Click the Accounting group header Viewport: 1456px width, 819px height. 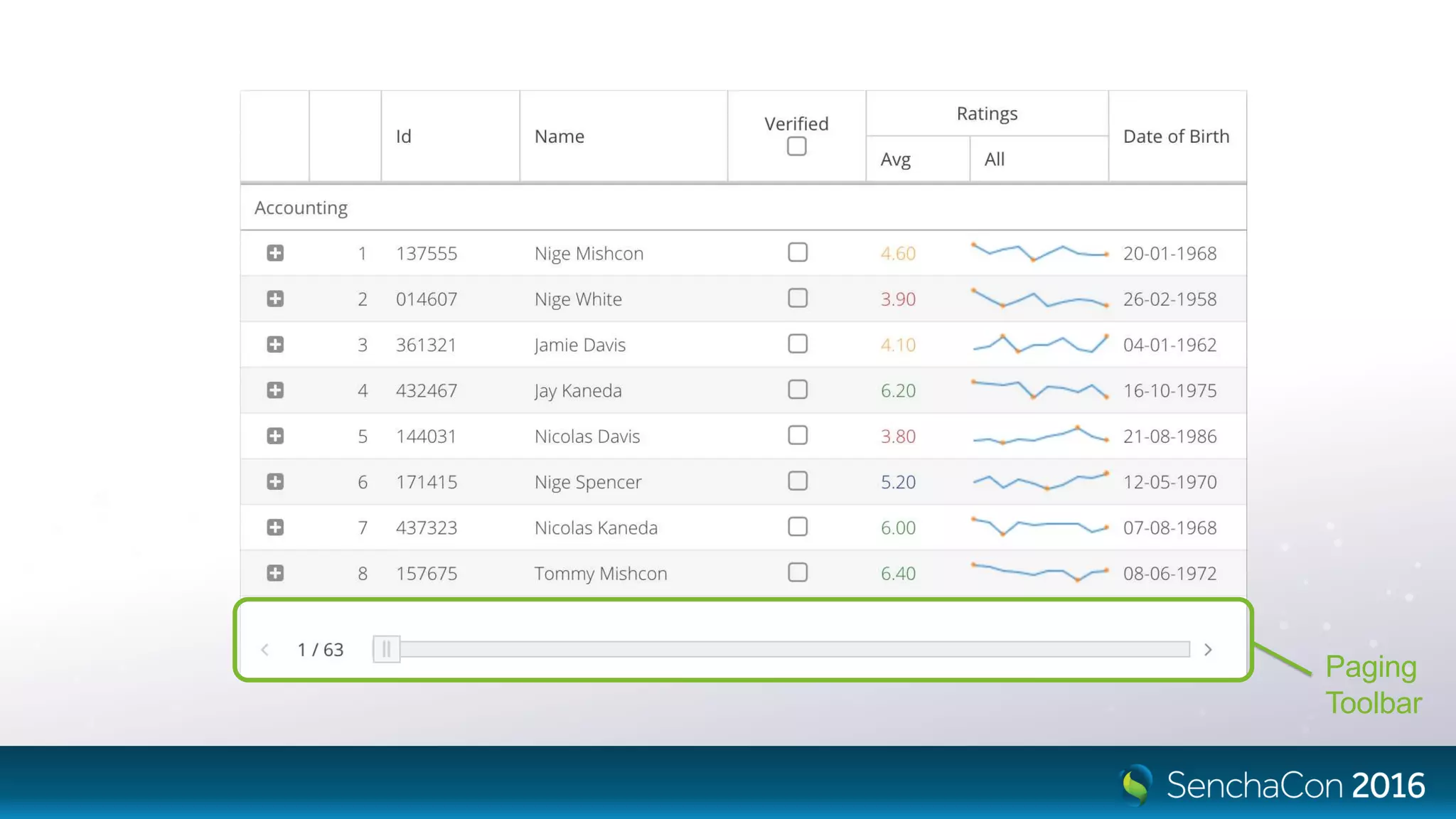pyautogui.click(x=301, y=208)
